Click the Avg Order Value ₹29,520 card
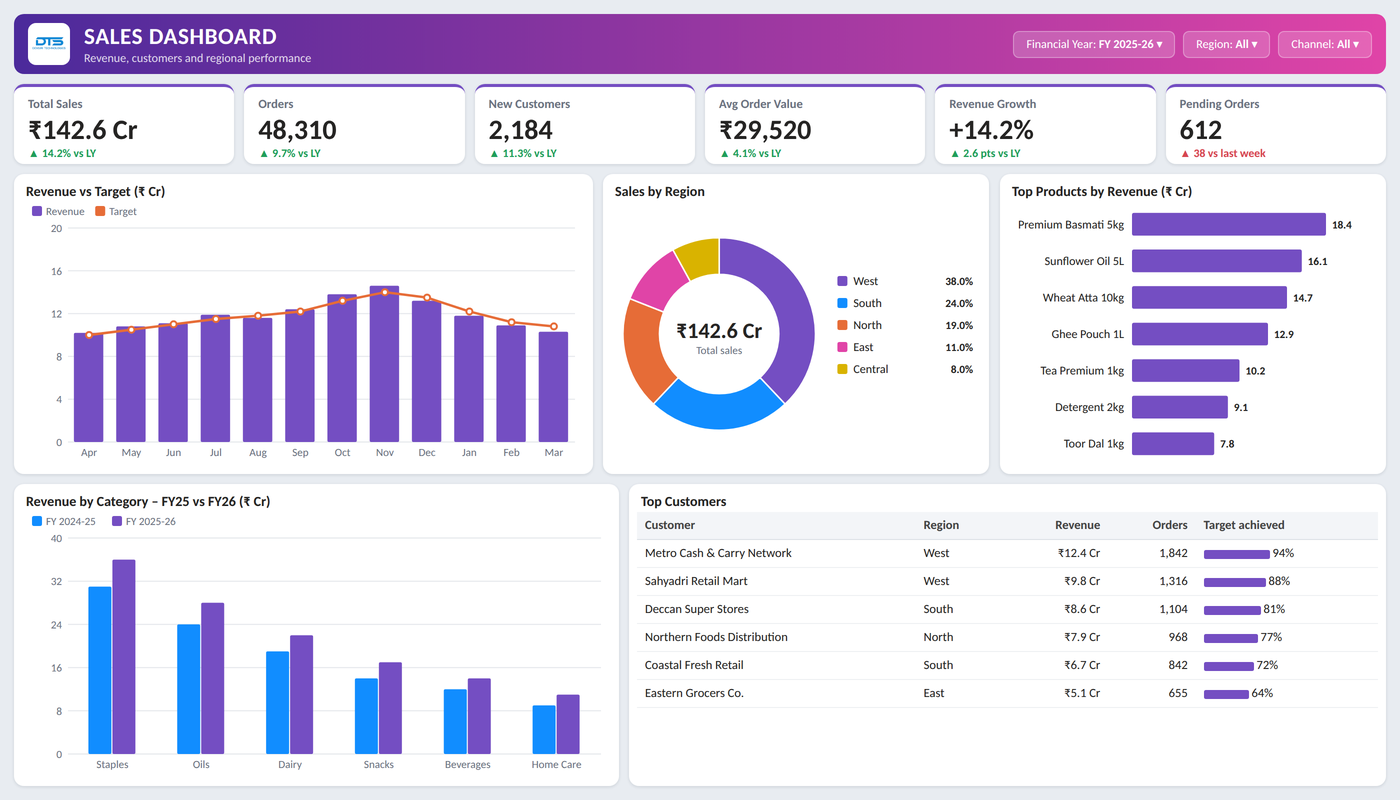 815,124
